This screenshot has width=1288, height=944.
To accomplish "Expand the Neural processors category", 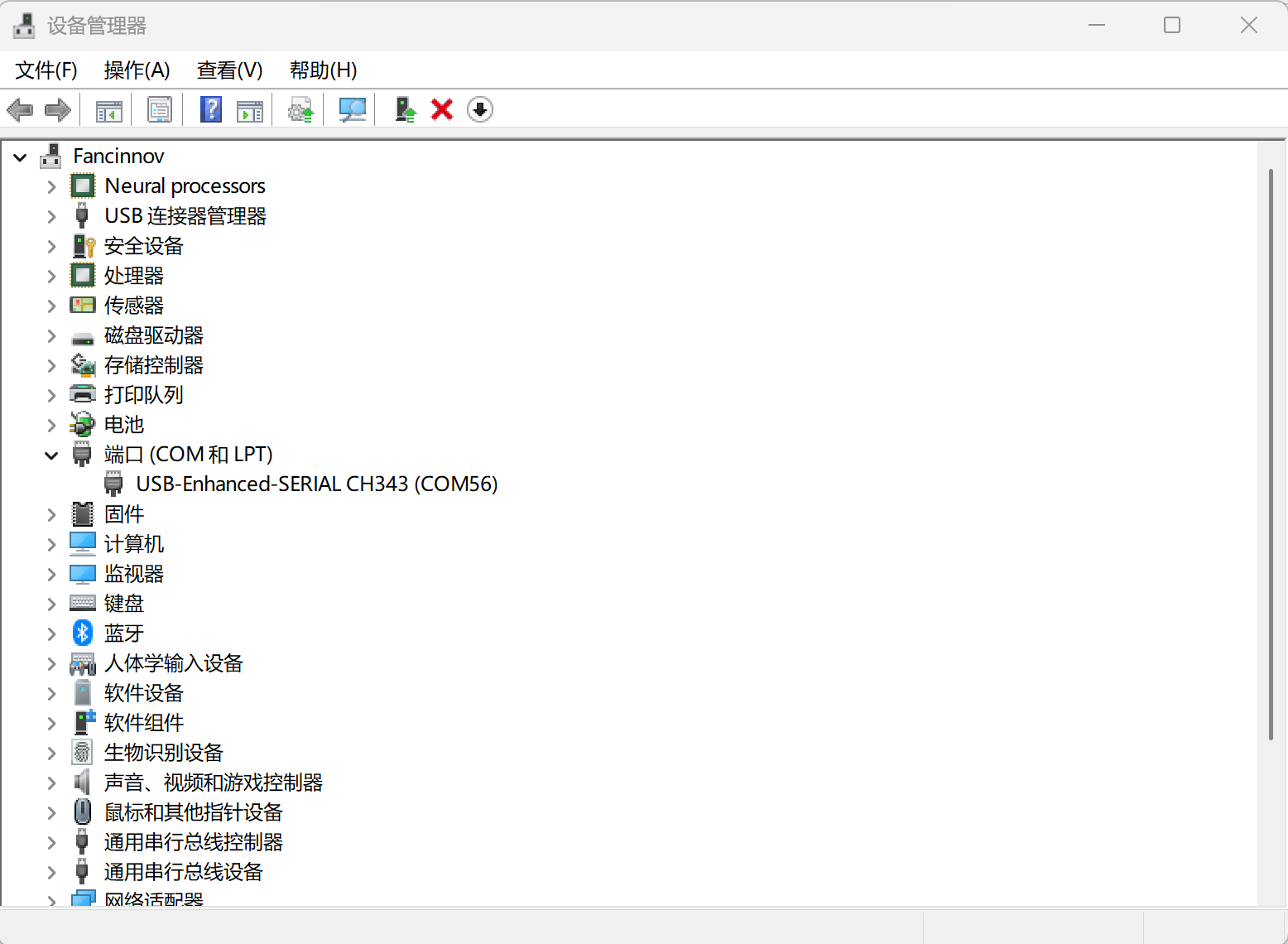I will pos(51,186).
